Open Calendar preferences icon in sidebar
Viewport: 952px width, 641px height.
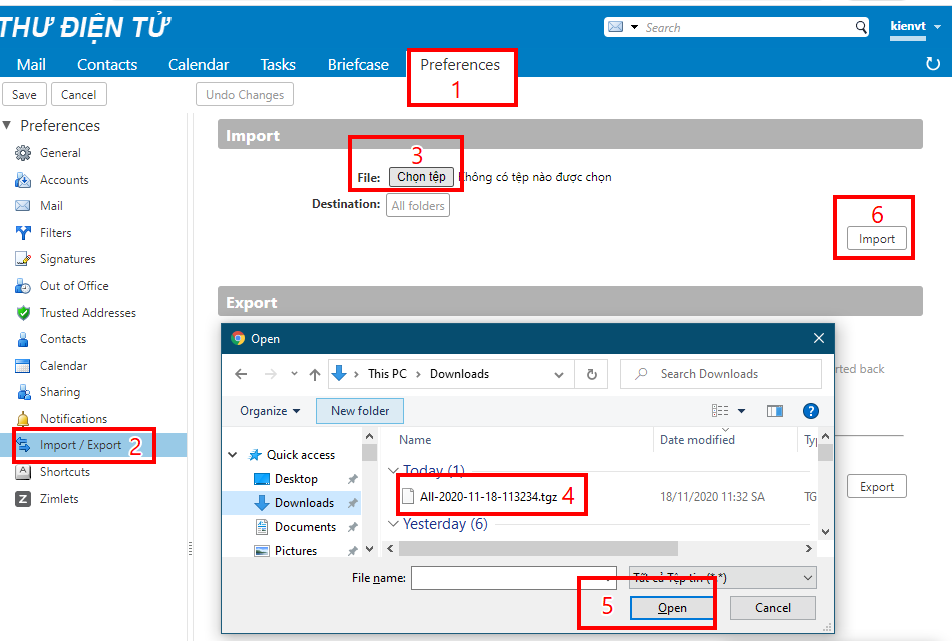pos(23,366)
